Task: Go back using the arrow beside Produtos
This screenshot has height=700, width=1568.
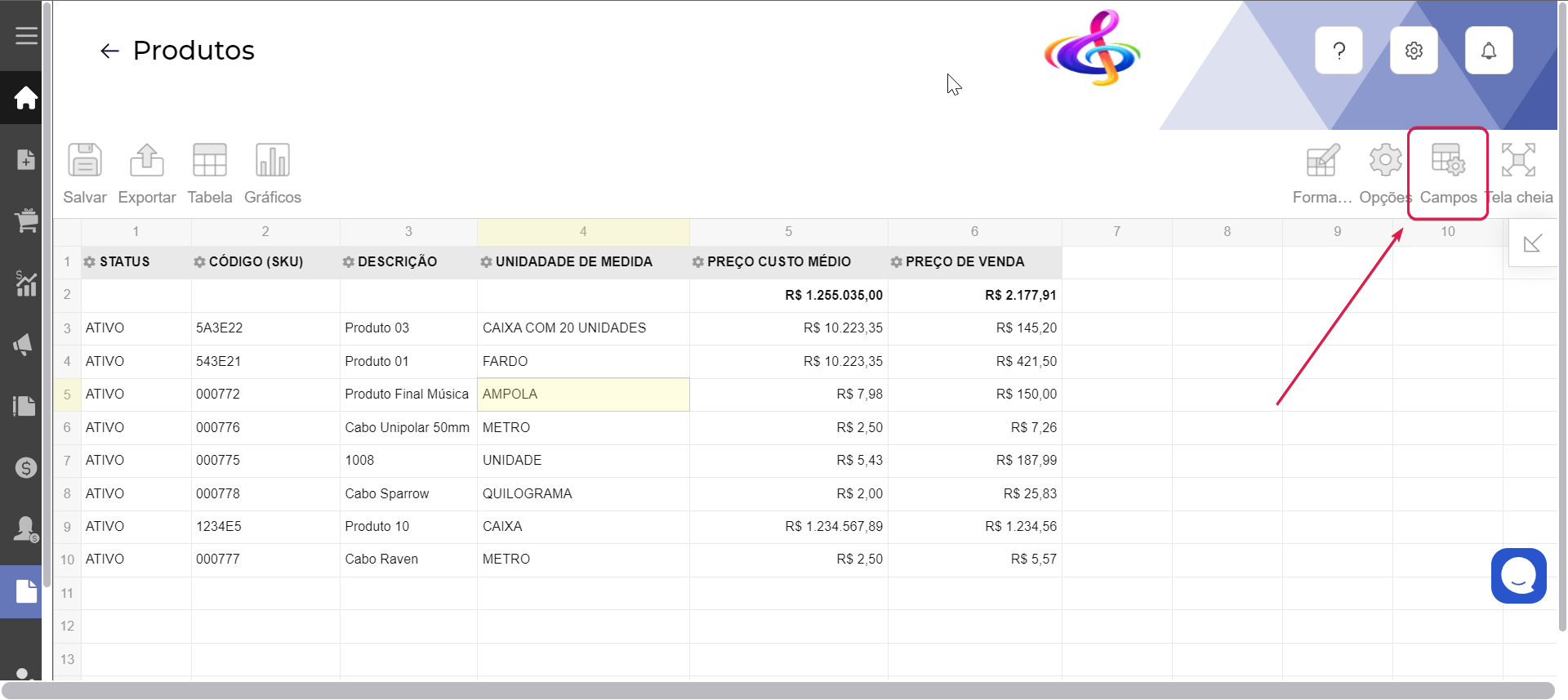Action: (109, 51)
